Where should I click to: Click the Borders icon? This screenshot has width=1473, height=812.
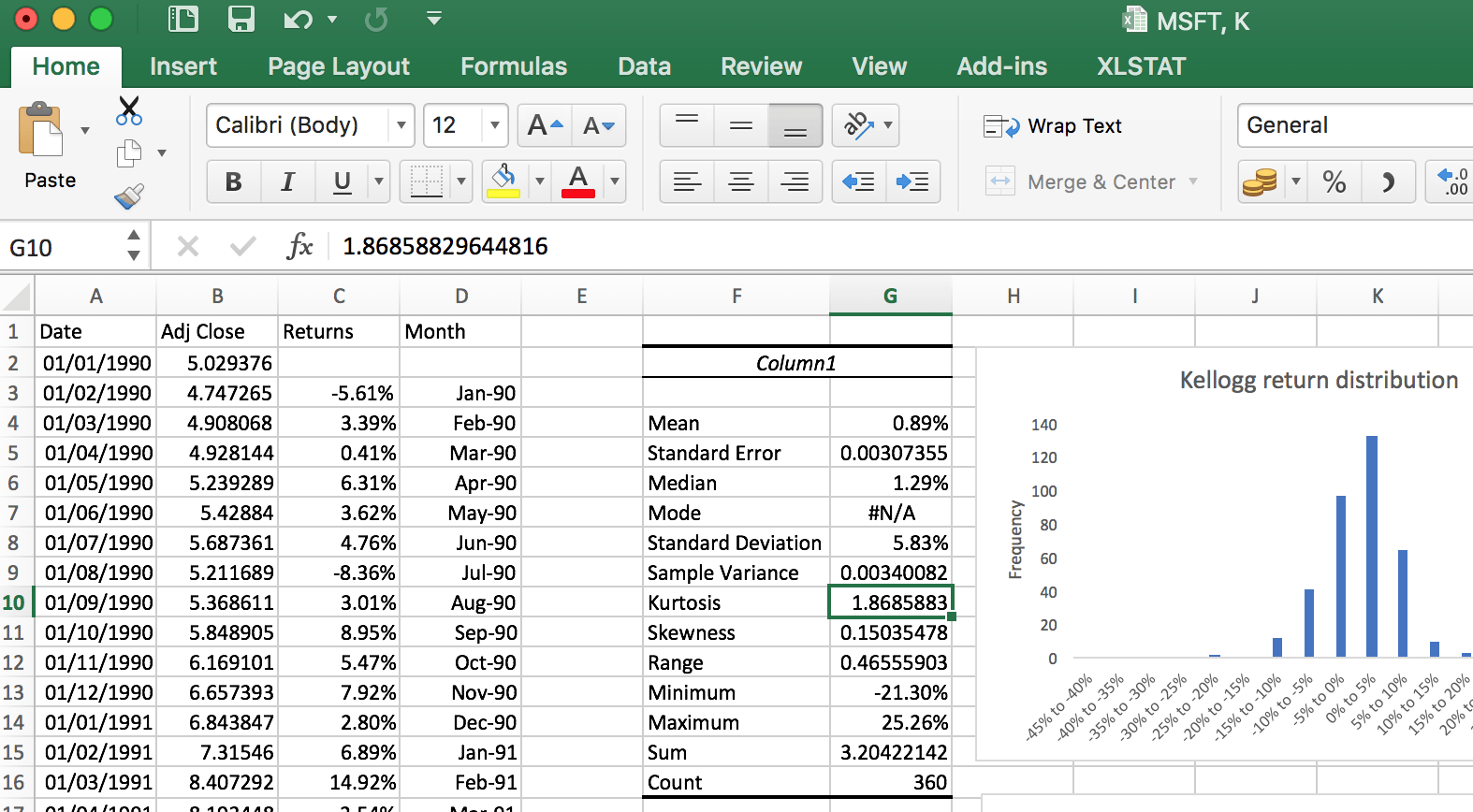427,181
